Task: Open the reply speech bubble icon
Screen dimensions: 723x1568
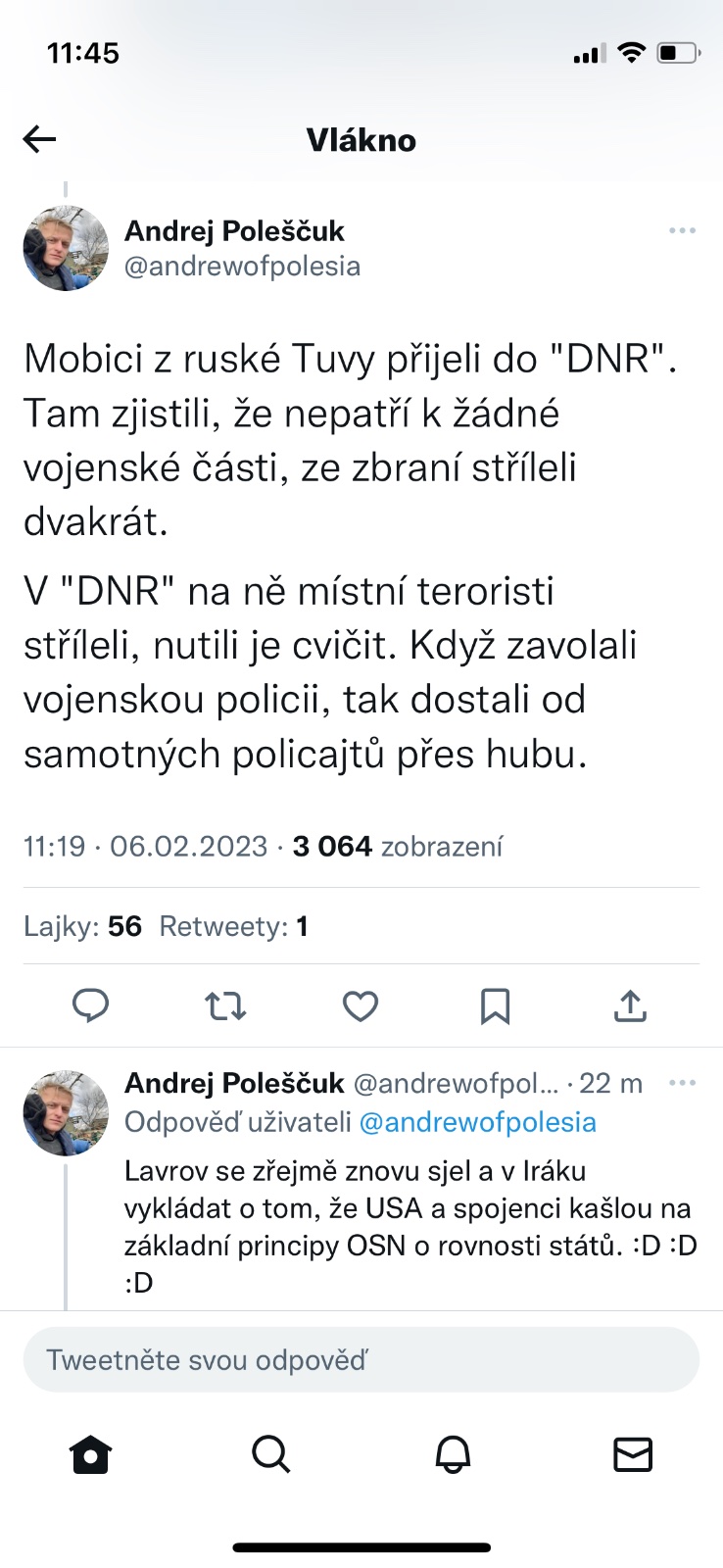Action: [91, 1005]
